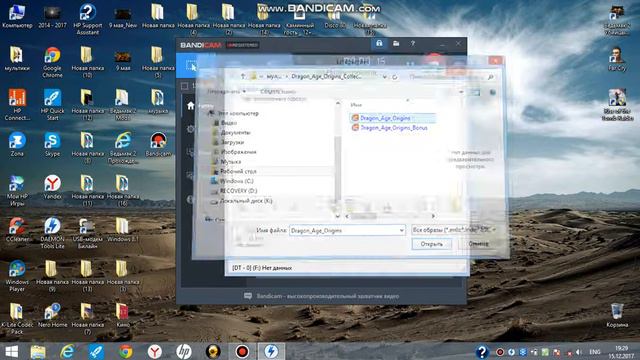Open the DAEMON Tools Lite desktop icon

[52, 233]
